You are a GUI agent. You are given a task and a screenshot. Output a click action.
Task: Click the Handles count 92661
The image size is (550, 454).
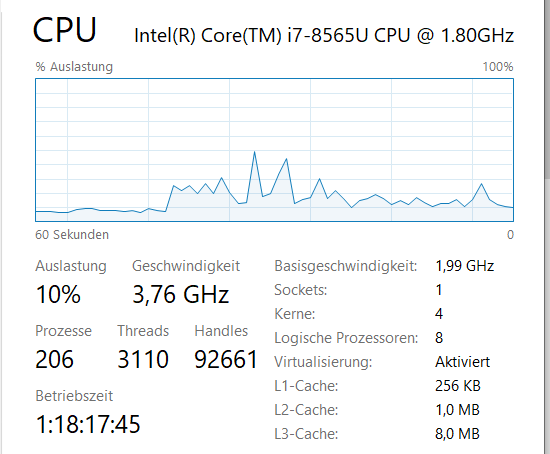coord(226,359)
